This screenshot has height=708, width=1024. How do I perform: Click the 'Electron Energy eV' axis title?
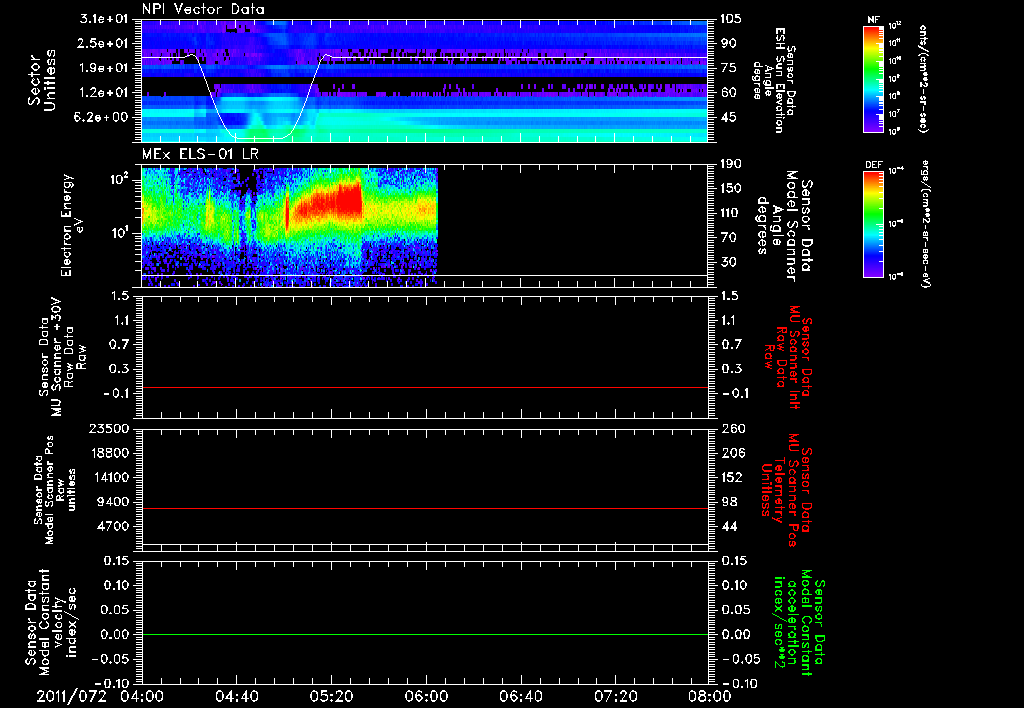71,225
